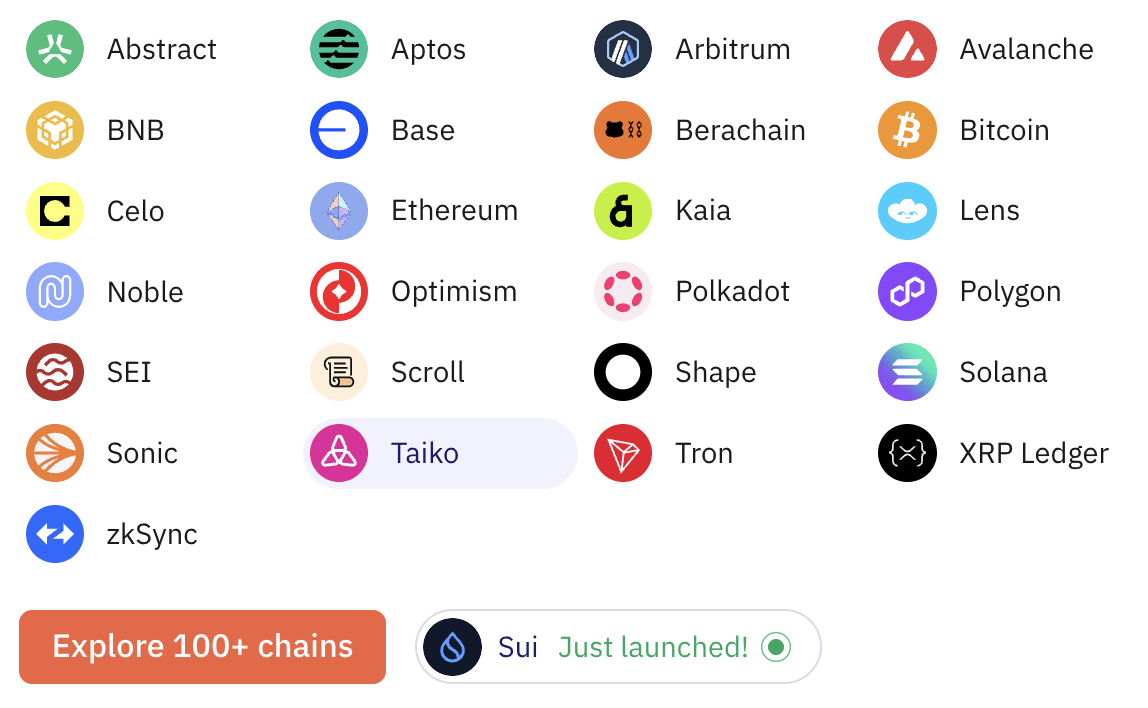
Task: Click the Bitcoin orange icon
Action: pos(907,130)
